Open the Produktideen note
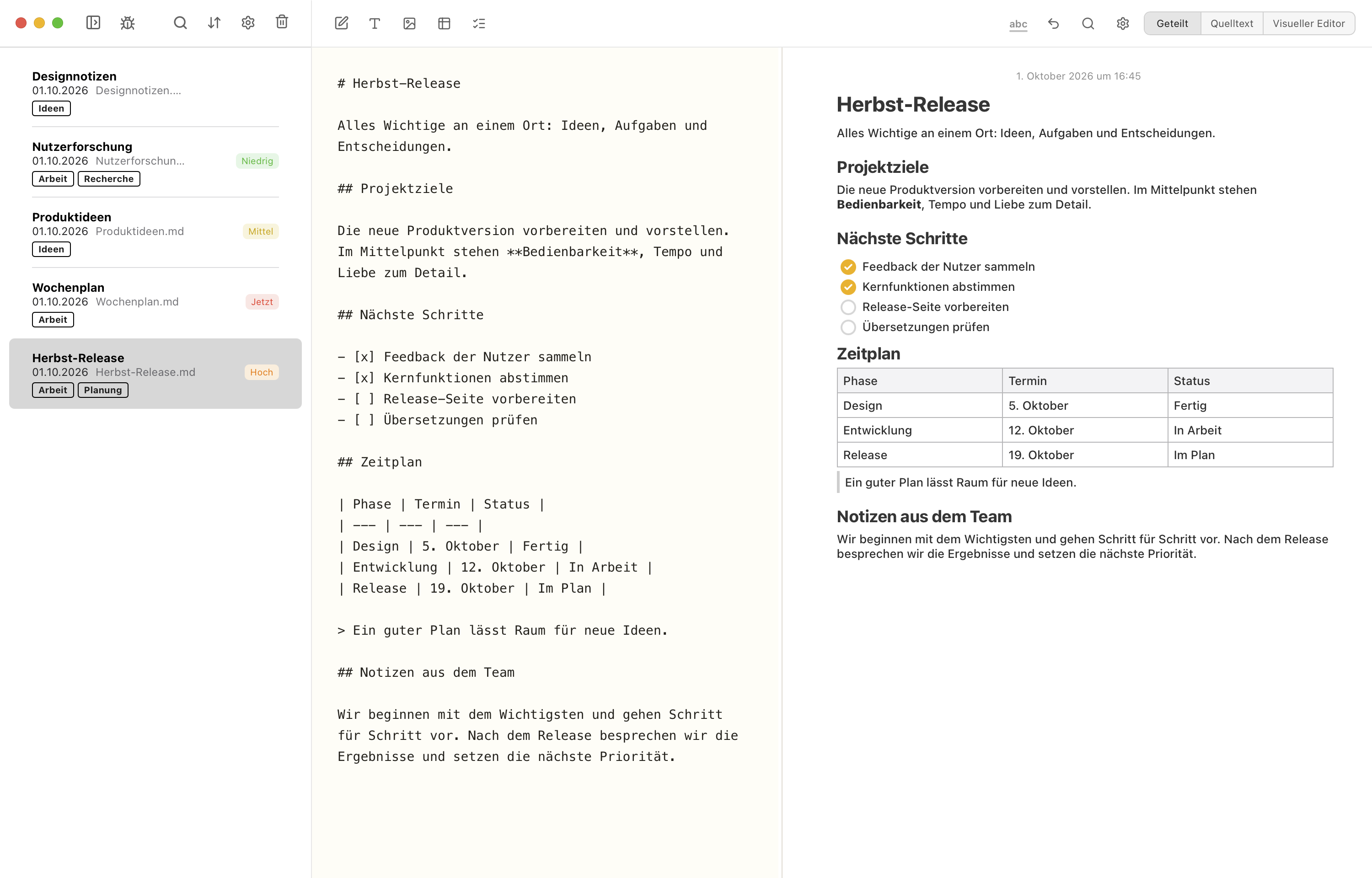Image resolution: width=1372 pixels, height=878 pixels. click(x=155, y=233)
